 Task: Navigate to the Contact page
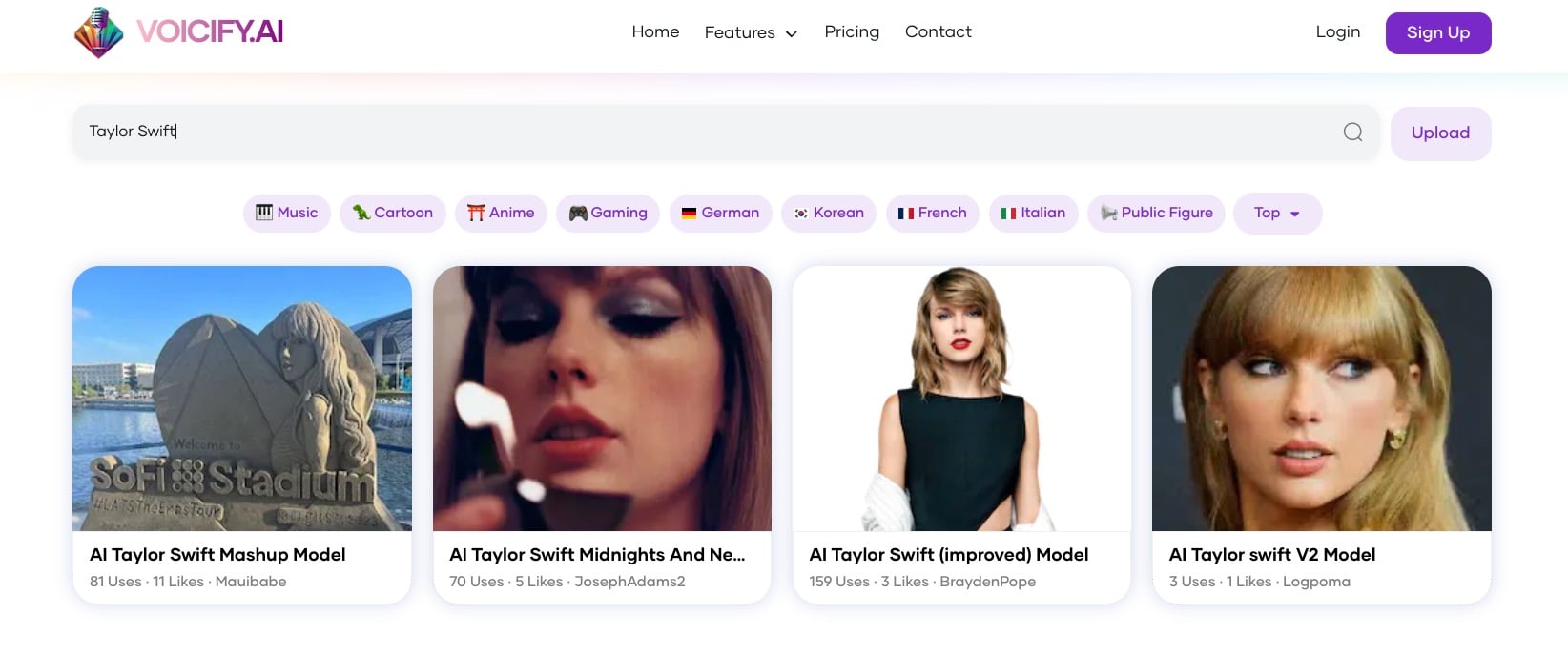point(938,31)
